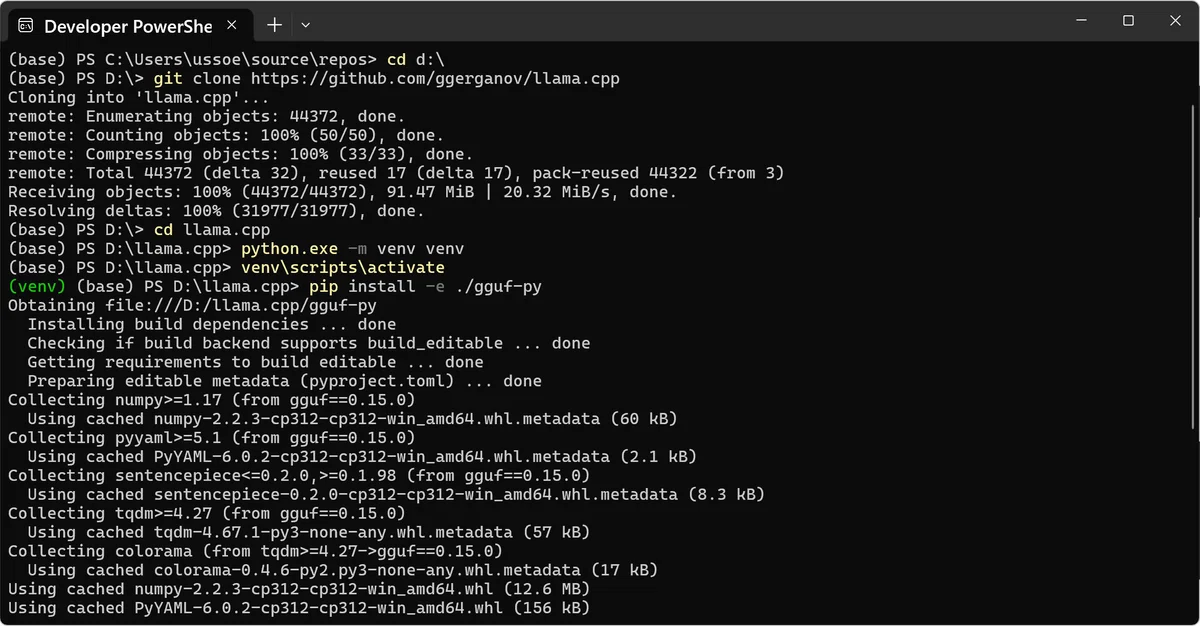Open a new tab with the plus icon
Screen dimensions: 1200x626
coord(274,25)
